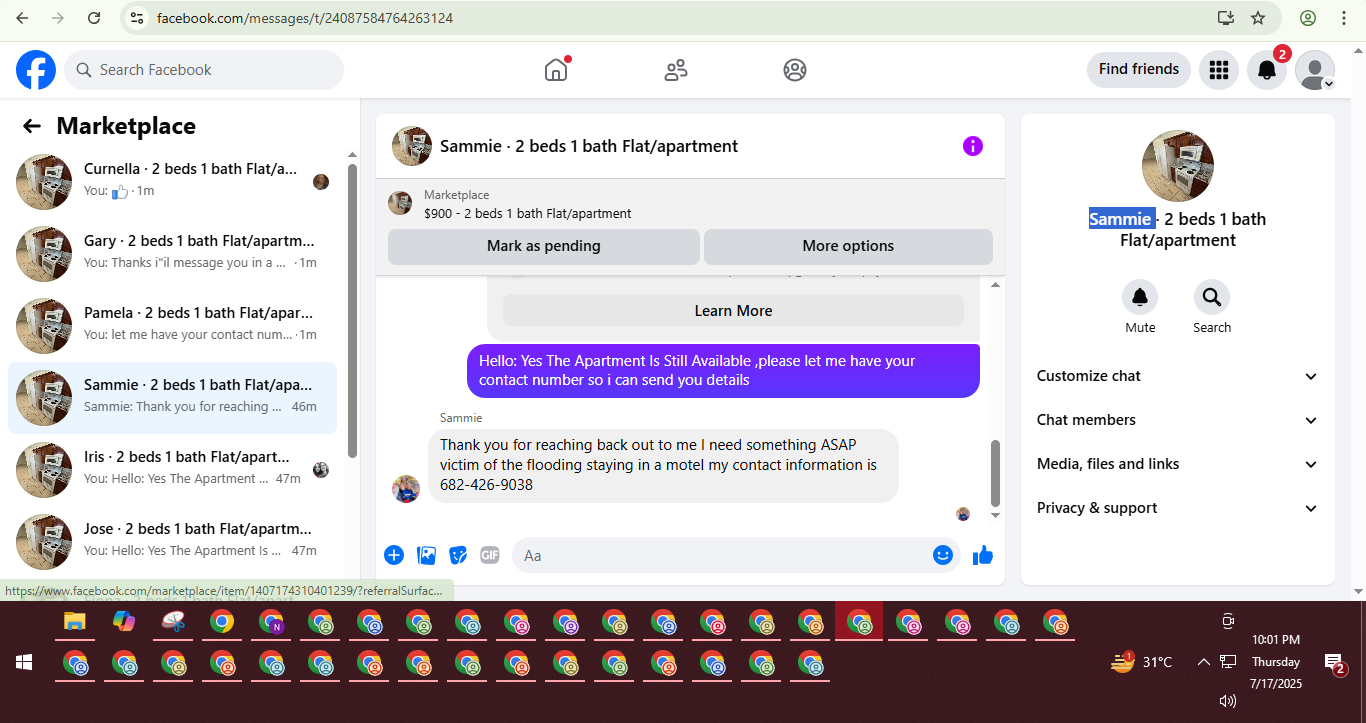Viewport: 1366px width, 723px height.
Task: Choose a sticker from the composer
Action: 458,555
